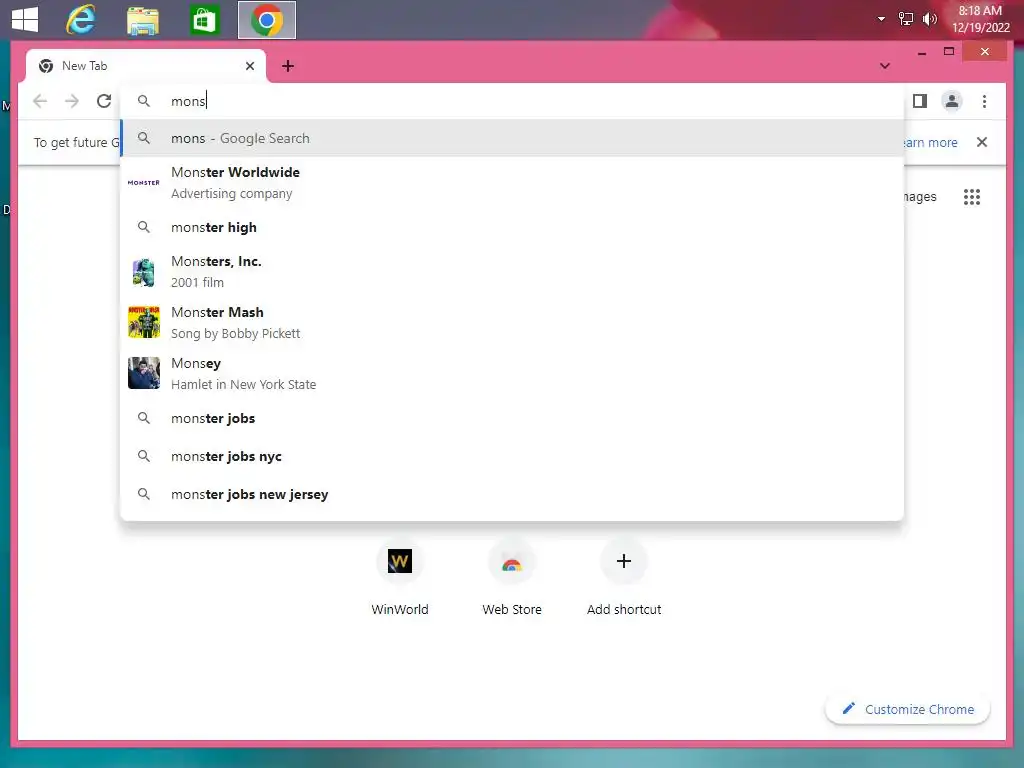Maximize the Chrome window
This screenshot has width=1024, height=768.
coord(949,52)
